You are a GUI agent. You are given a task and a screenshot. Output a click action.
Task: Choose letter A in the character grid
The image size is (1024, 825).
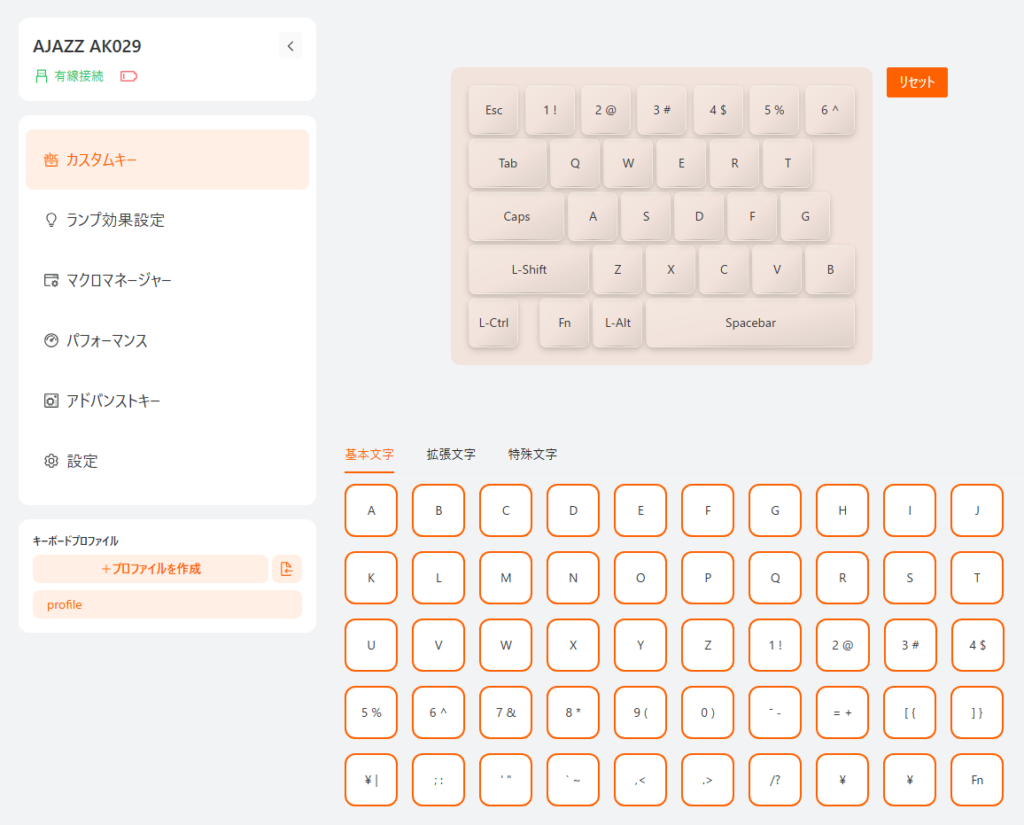tap(371, 510)
